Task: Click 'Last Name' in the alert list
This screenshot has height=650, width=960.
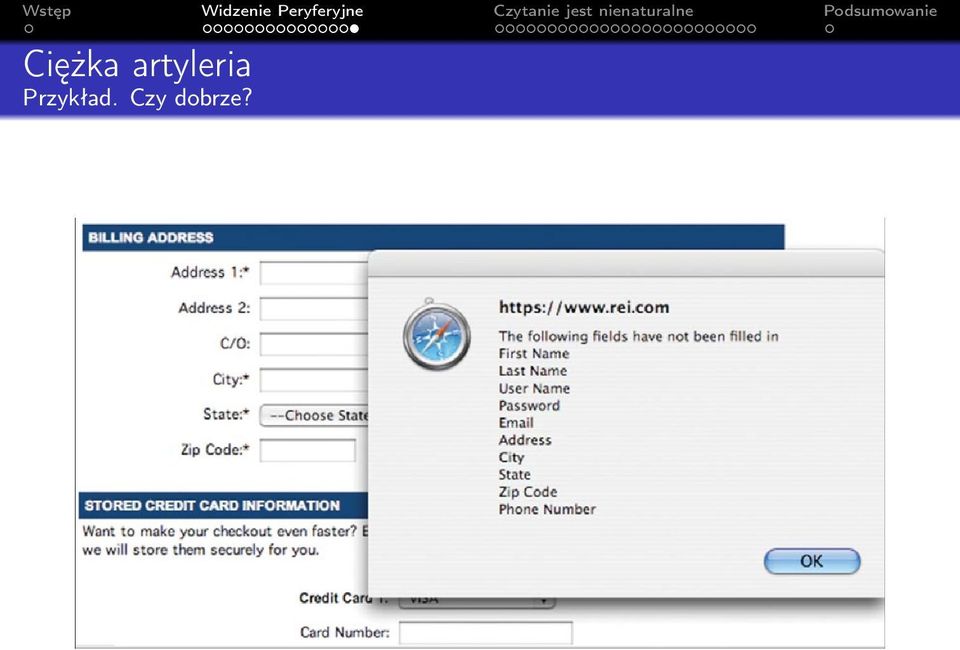Action: pos(533,371)
